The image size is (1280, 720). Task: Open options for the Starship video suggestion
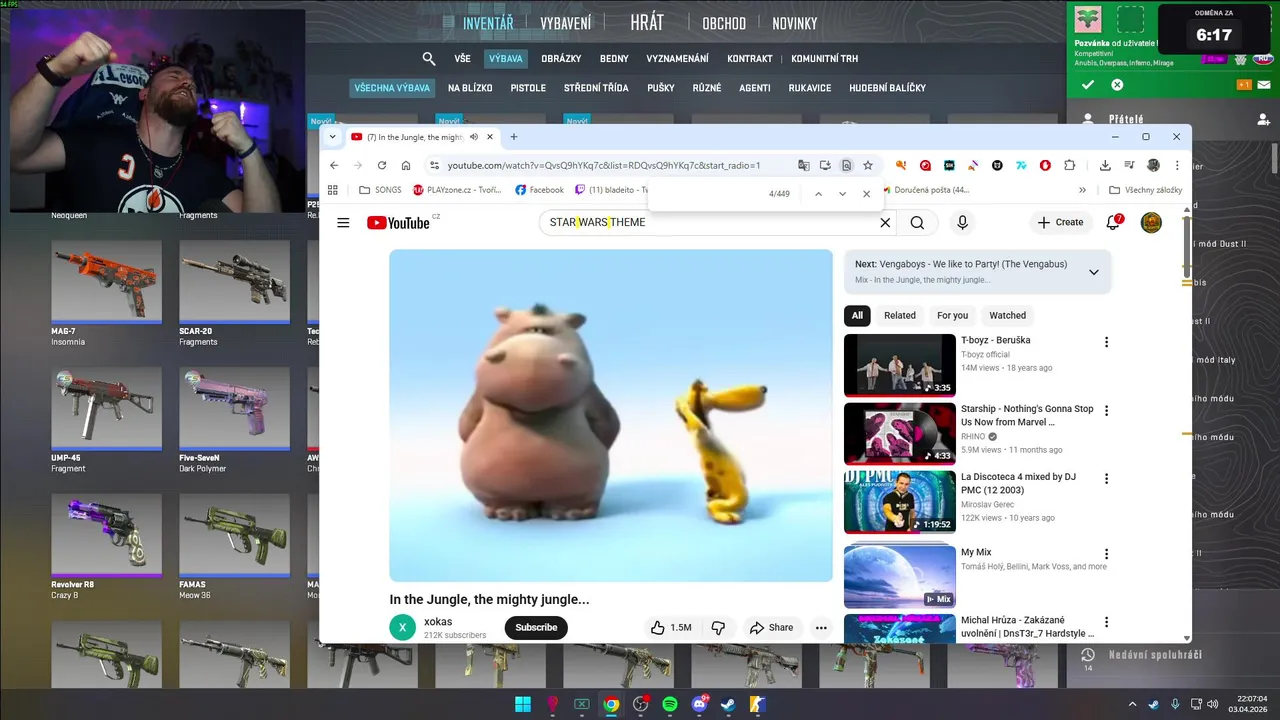pos(1106,410)
